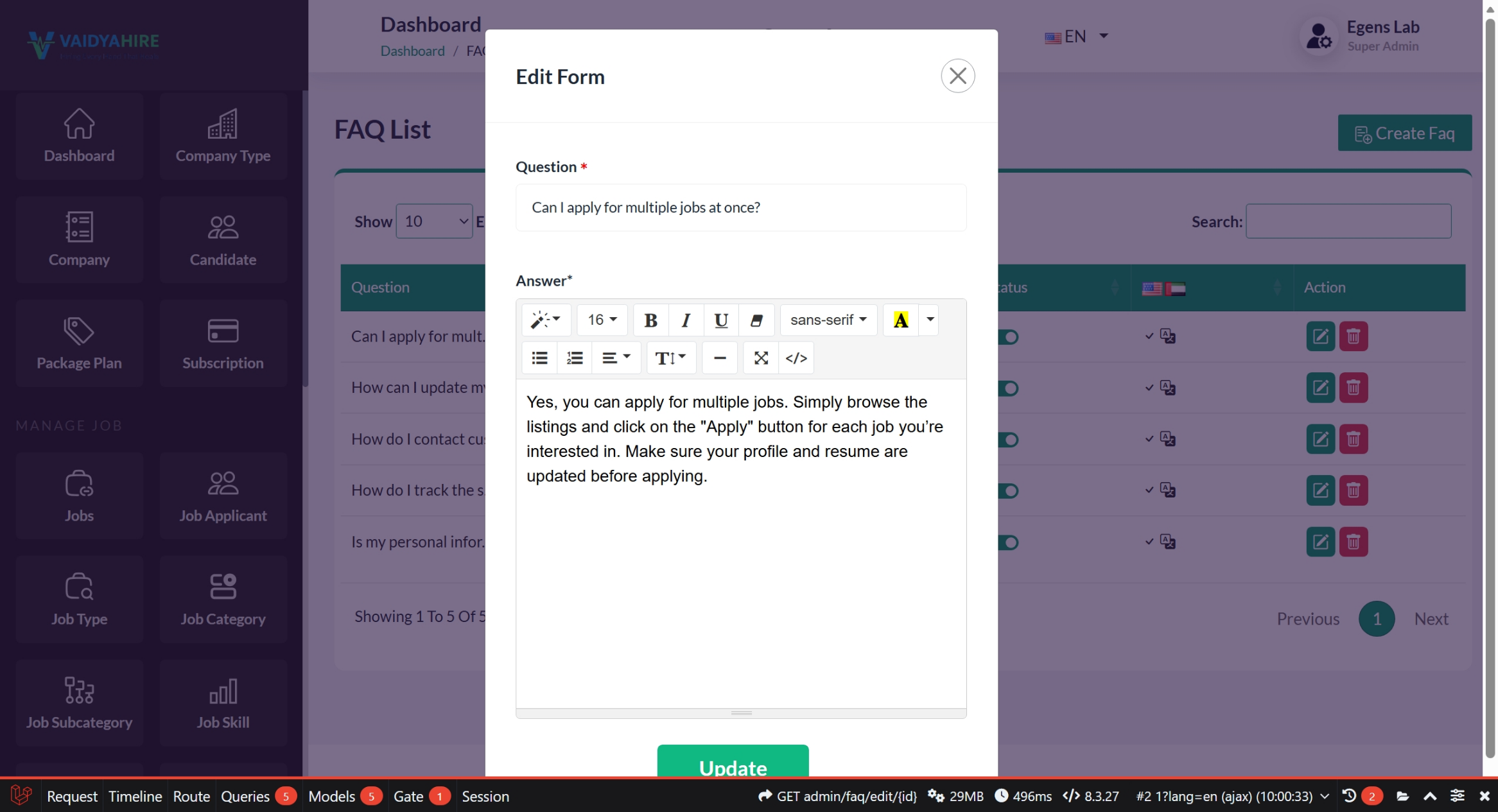Open code view in editor
Screen dimensions: 1498x812
pos(796,358)
